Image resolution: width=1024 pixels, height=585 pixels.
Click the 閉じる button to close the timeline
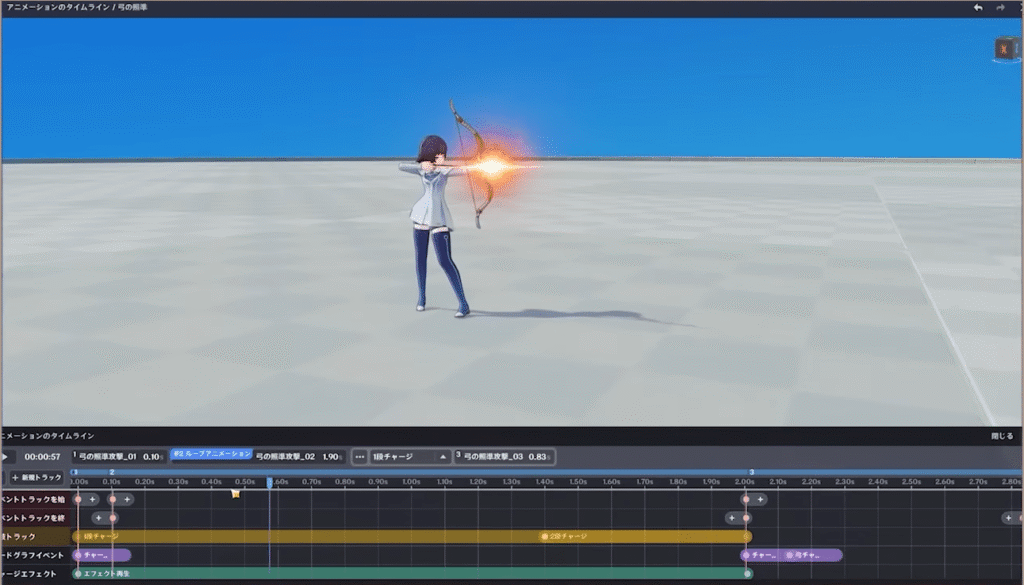click(1001, 436)
